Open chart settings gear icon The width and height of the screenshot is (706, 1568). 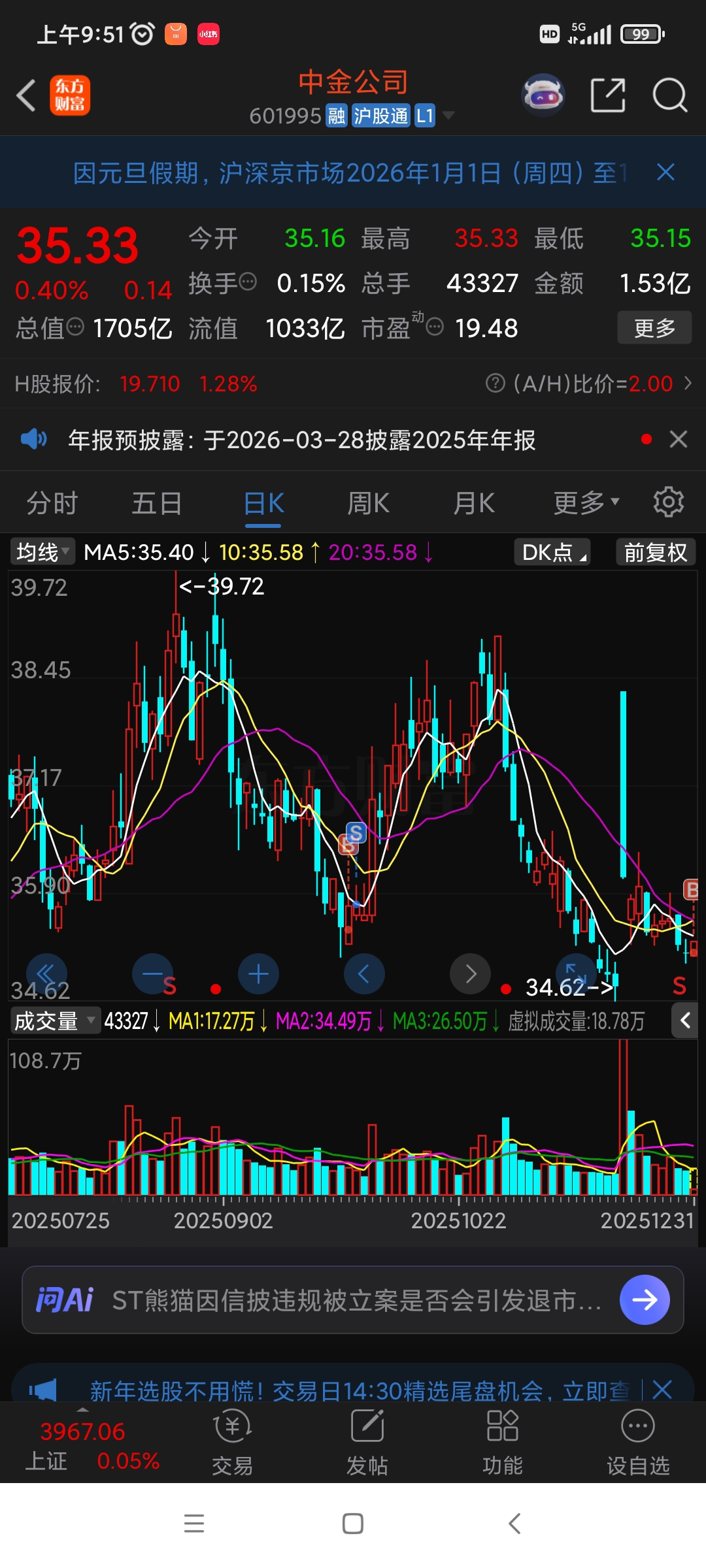coord(669,502)
